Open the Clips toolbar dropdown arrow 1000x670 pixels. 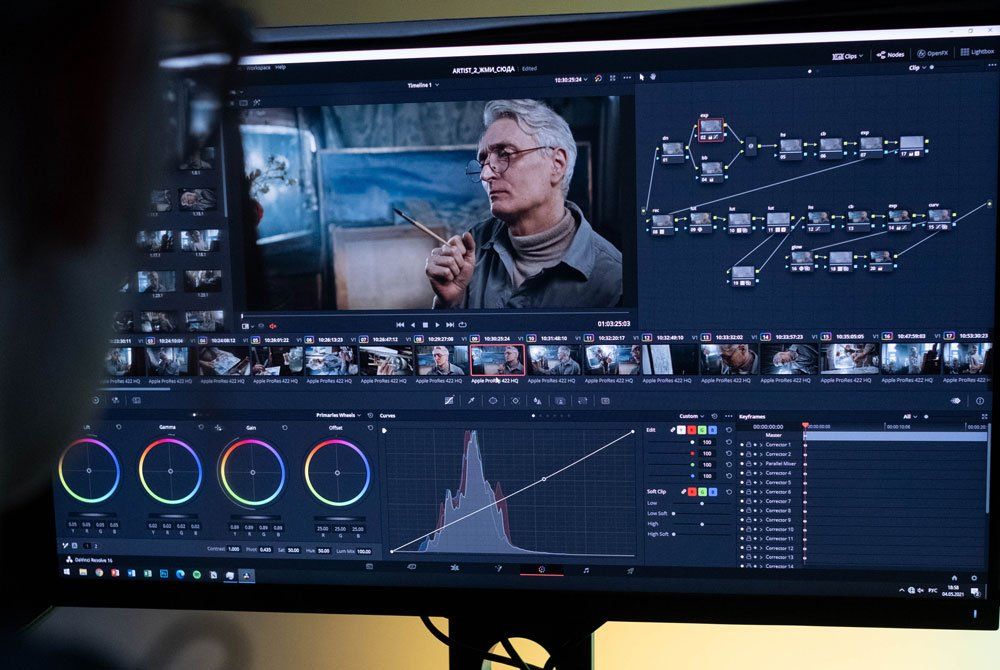point(861,56)
